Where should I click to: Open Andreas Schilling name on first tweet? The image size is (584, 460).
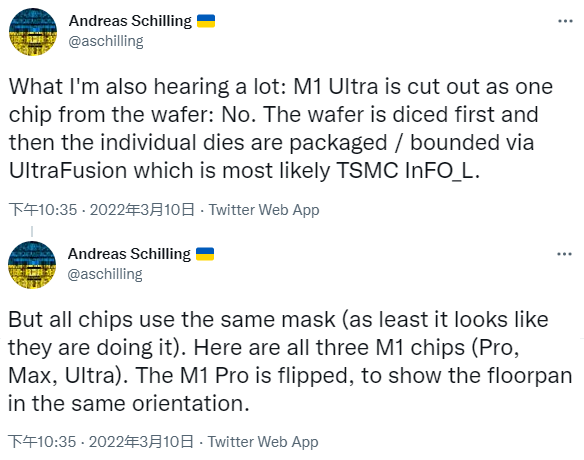130,21
